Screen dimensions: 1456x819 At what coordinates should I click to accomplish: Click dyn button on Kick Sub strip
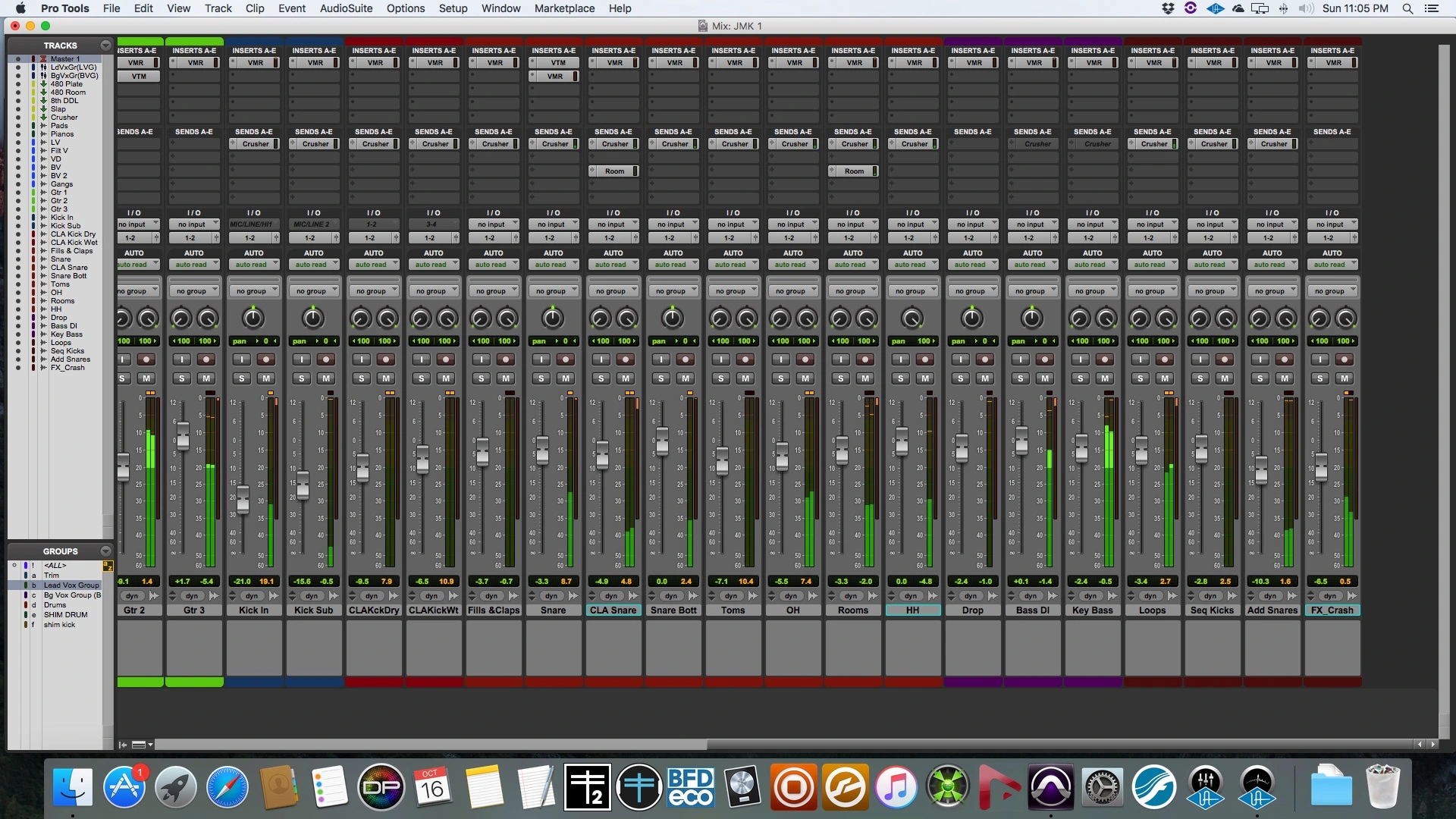tap(312, 596)
